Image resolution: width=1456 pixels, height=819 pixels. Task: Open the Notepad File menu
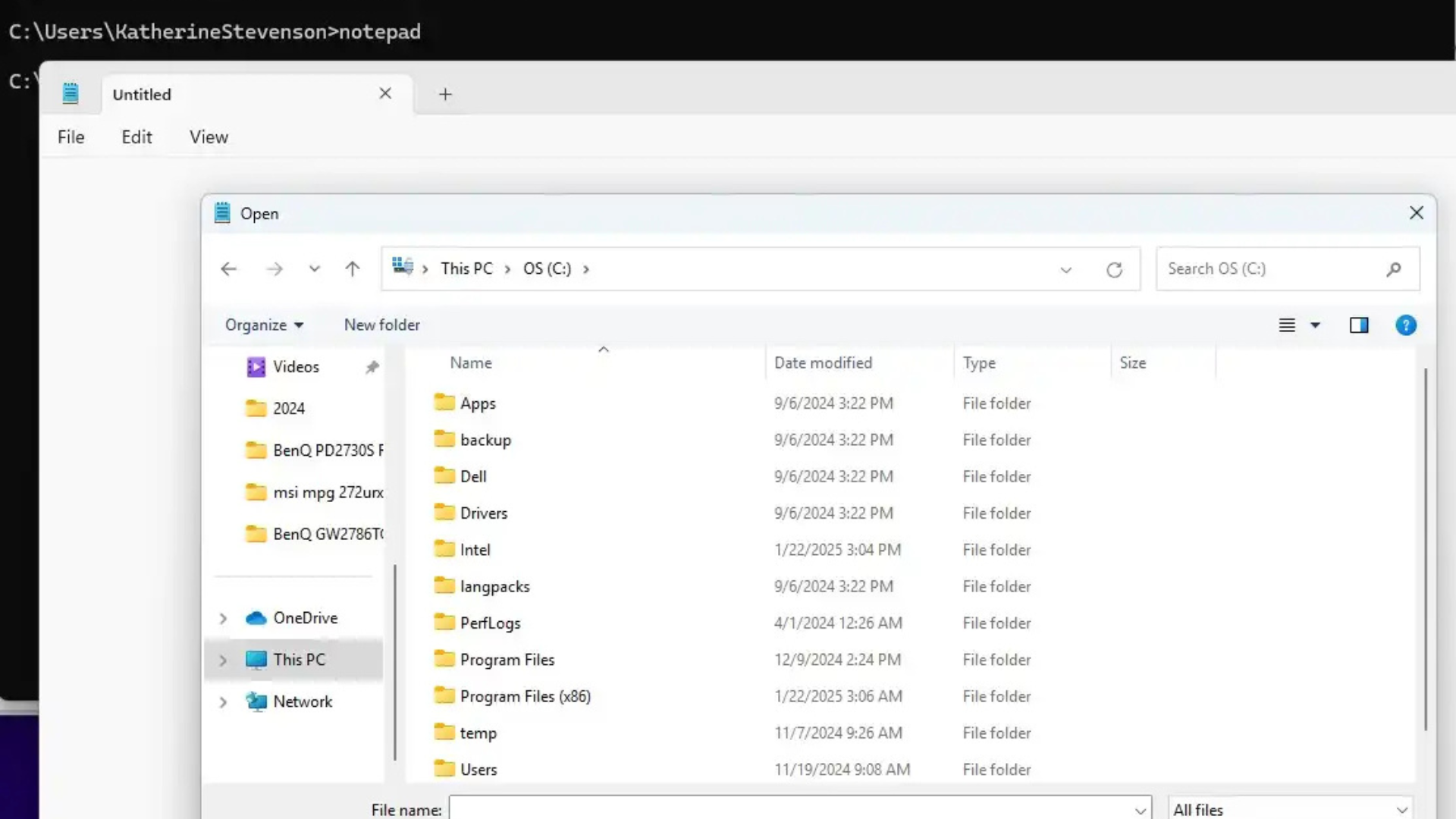(x=71, y=137)
